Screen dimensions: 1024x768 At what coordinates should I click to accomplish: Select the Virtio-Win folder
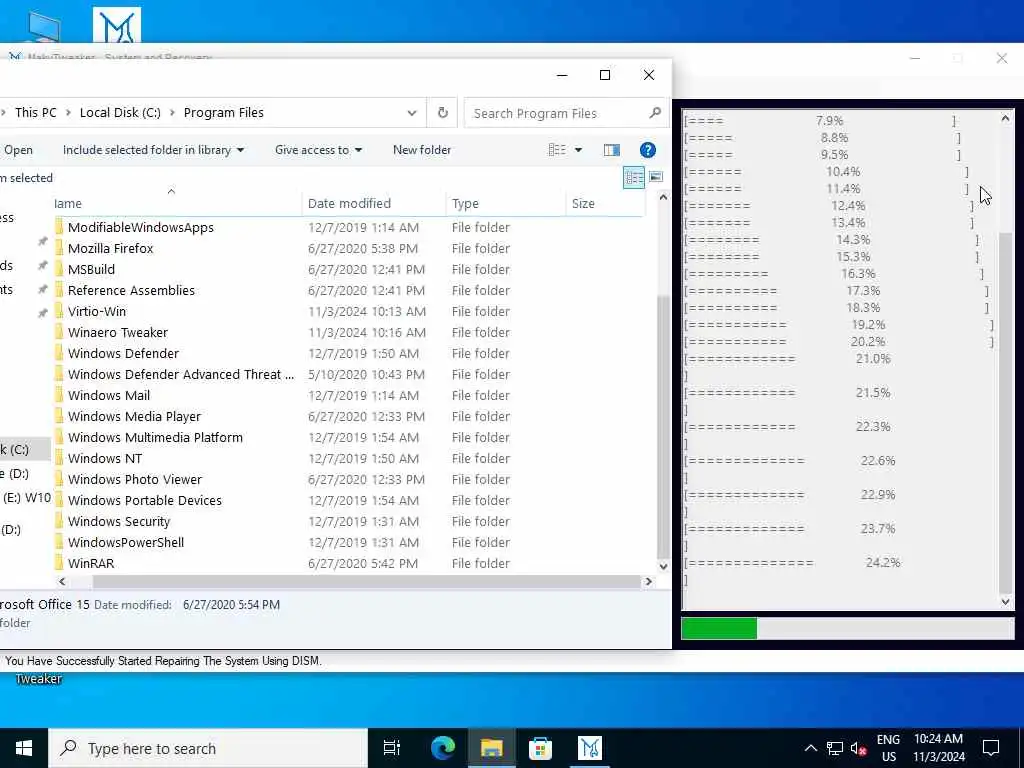tap(97, 311)
